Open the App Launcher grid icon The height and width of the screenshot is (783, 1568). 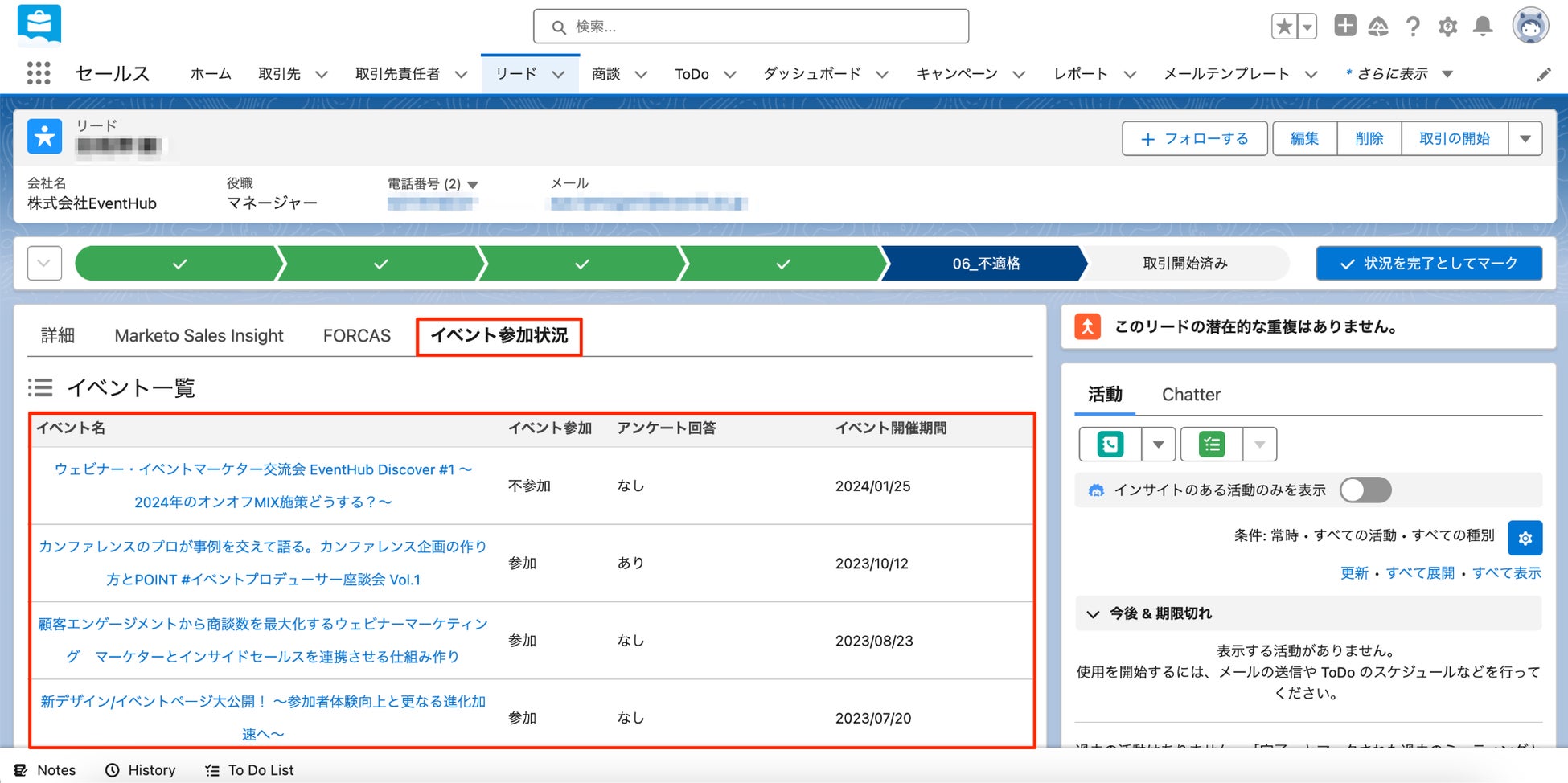[x=39, y=73]
